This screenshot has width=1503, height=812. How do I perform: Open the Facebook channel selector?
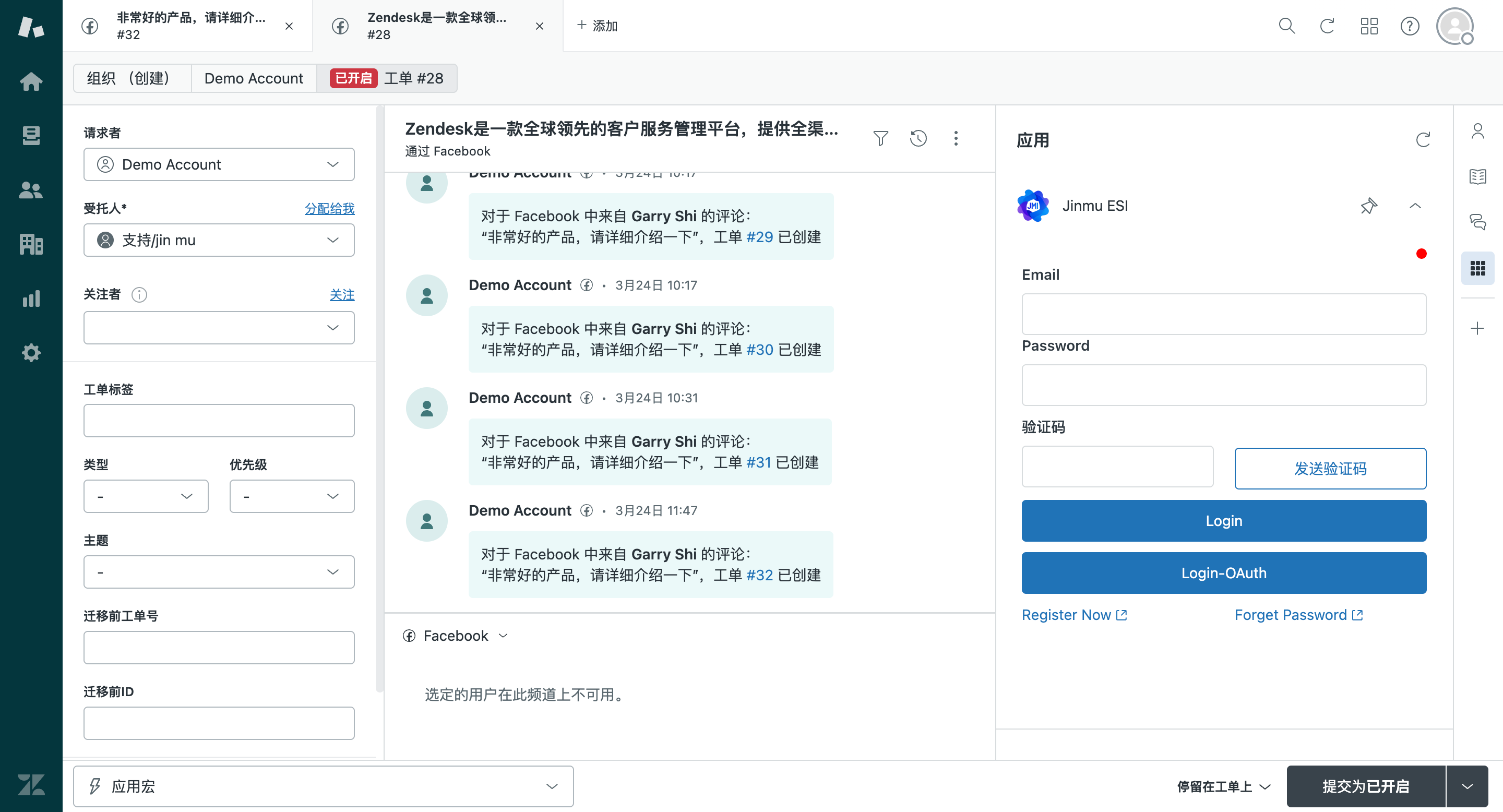[456, 636]
